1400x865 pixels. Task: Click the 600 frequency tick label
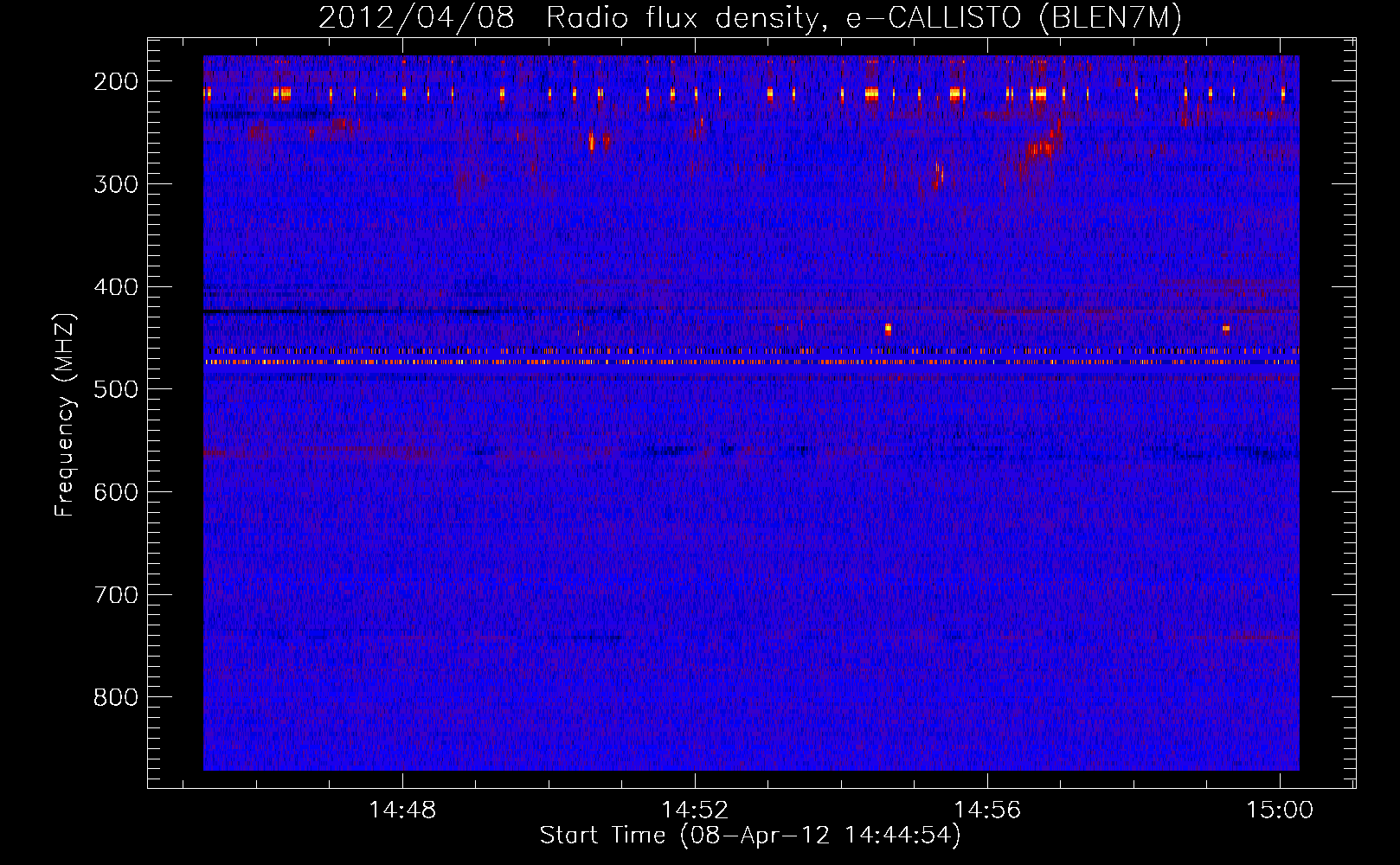click(x=116, y=491)
